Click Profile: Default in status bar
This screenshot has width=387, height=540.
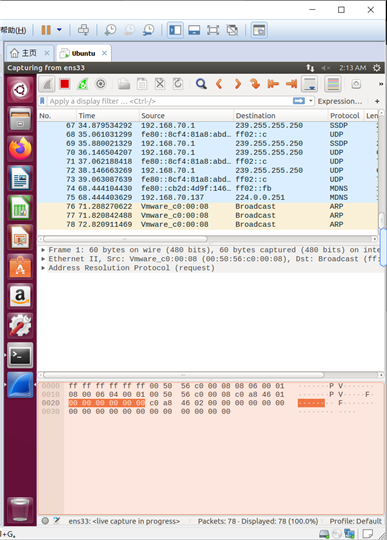coord(355,521)
